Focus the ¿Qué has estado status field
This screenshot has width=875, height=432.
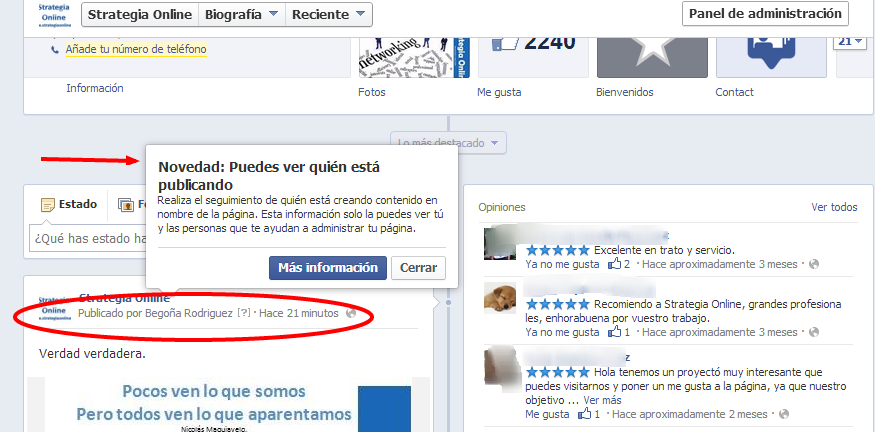click(87, 238)
